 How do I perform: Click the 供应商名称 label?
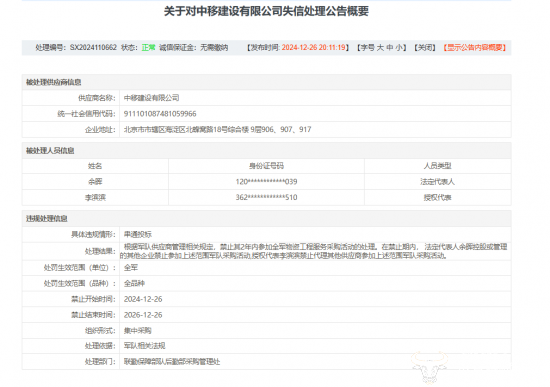(x=96, y=98)
